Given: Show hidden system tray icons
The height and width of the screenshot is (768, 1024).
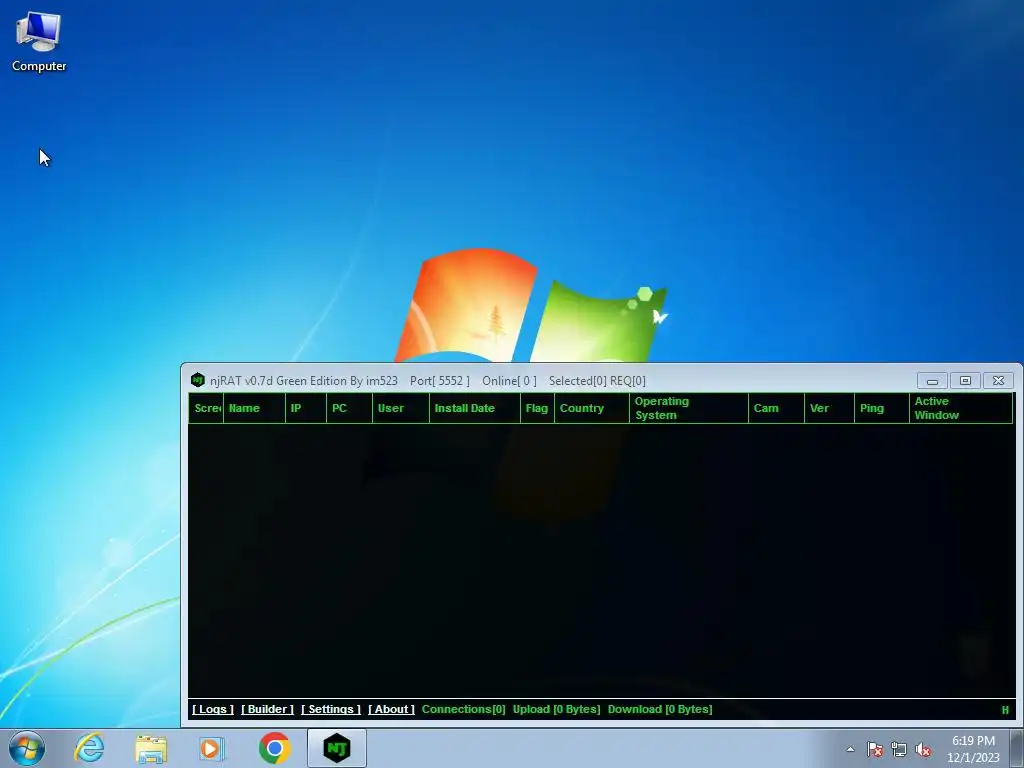Looking at the screenshot, I should tap(850, 749).
